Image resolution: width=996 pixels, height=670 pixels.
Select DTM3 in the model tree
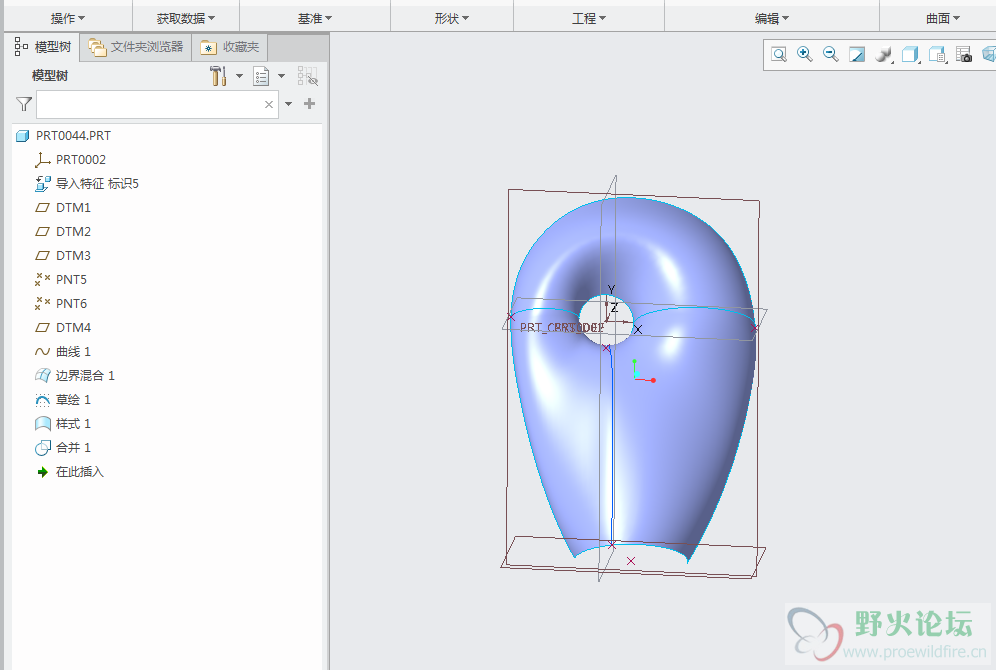click(74, 256)
